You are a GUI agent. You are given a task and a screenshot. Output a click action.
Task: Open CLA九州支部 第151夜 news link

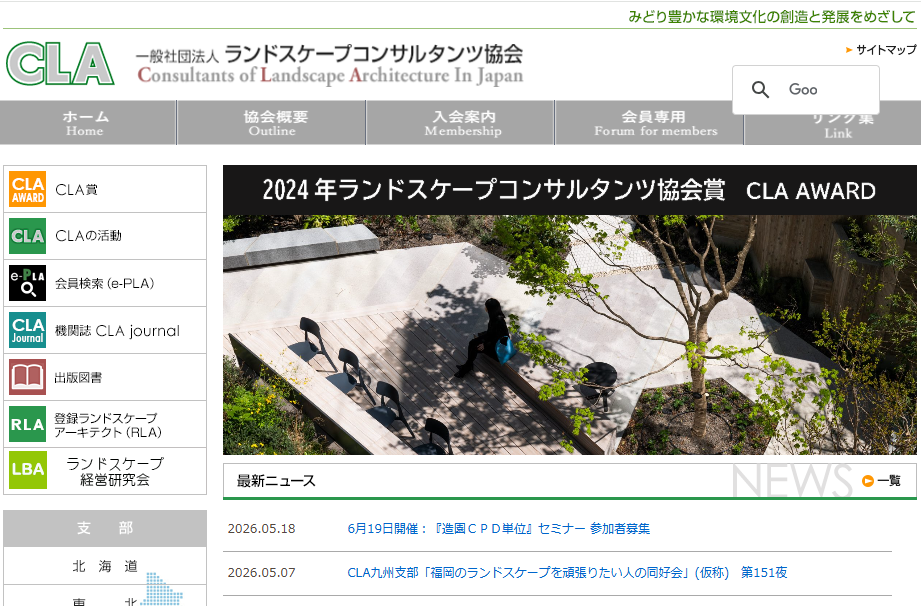click(x=567, y=573)
